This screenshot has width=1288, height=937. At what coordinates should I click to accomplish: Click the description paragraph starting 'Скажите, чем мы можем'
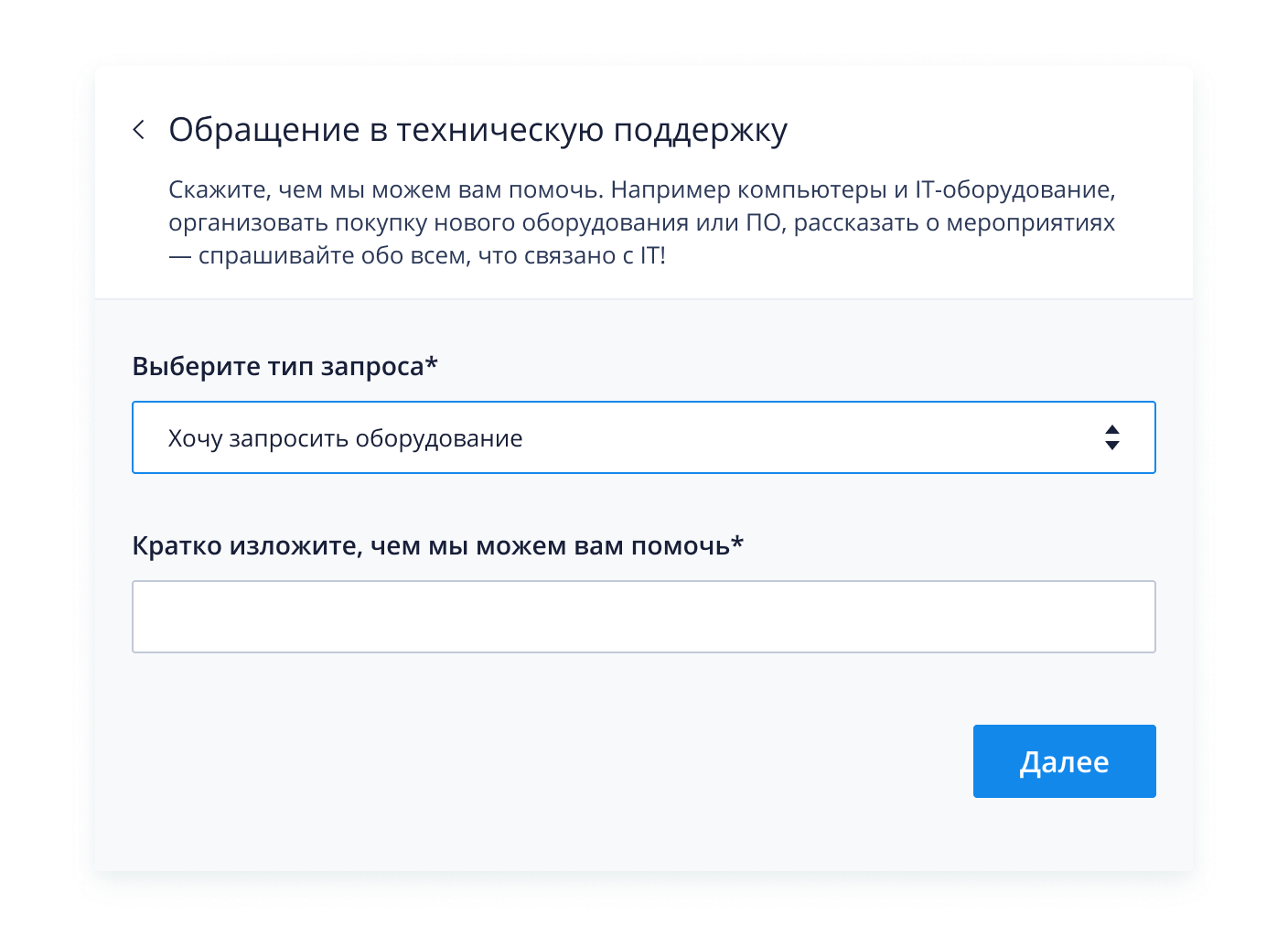click(x=642, y=222)
